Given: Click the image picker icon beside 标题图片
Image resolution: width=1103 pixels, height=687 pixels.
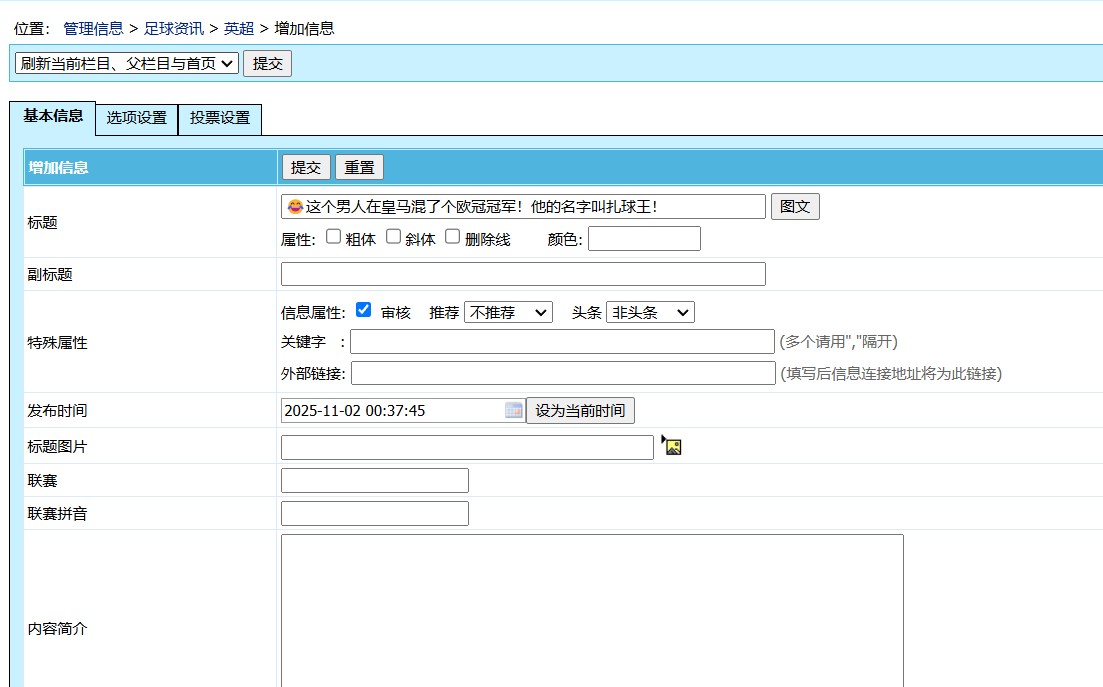Looking at the screenshot, I should point(672,446).
